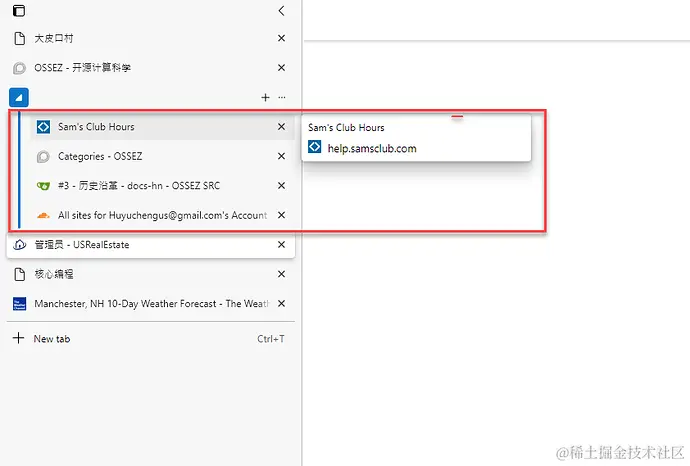
Task: Close the Categories - OSSEZ tab
Action: [282, 156]
